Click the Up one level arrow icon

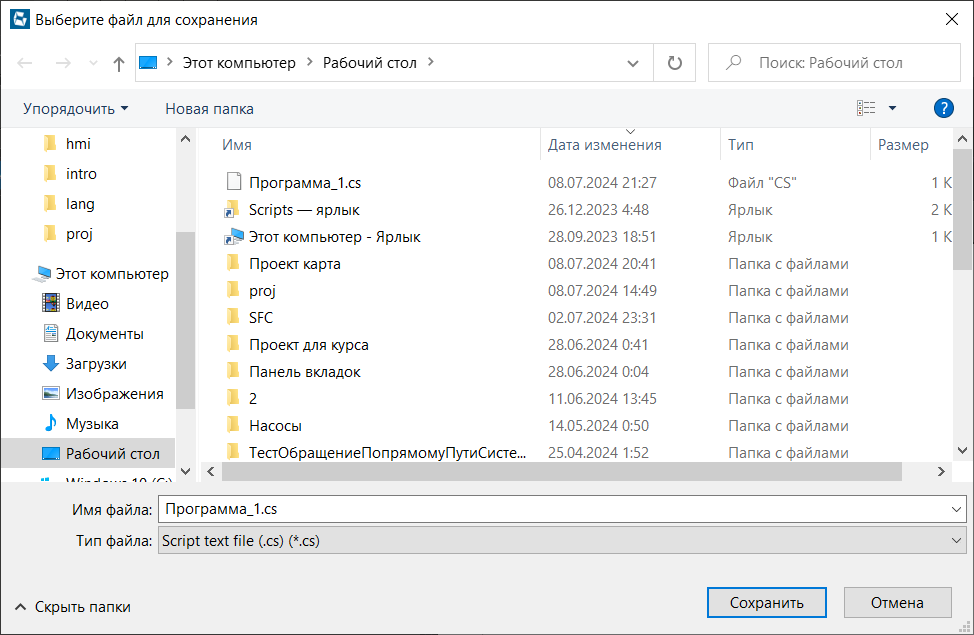click(119, 63)
